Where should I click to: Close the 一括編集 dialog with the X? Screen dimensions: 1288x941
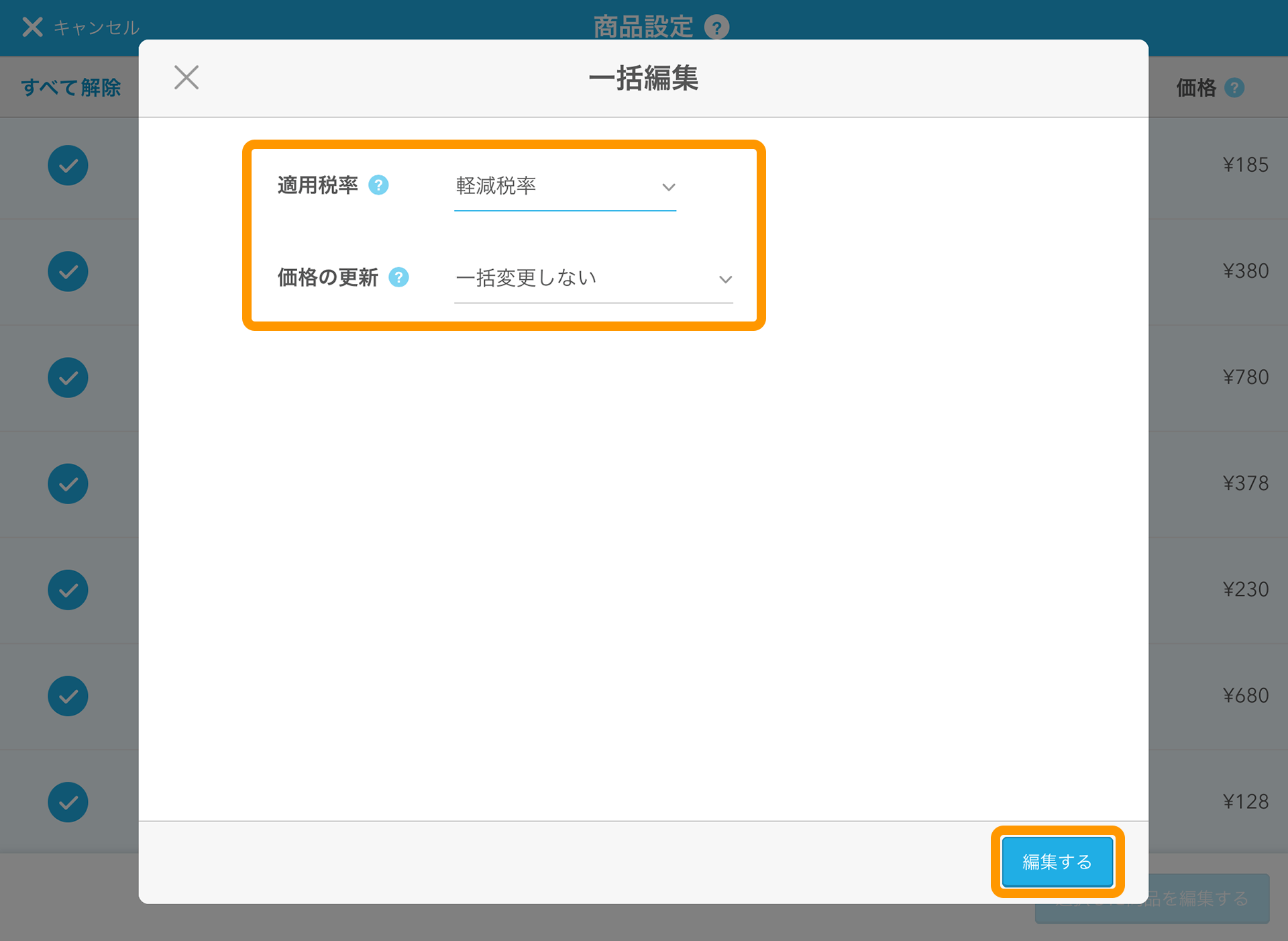(x=186, y=77)
